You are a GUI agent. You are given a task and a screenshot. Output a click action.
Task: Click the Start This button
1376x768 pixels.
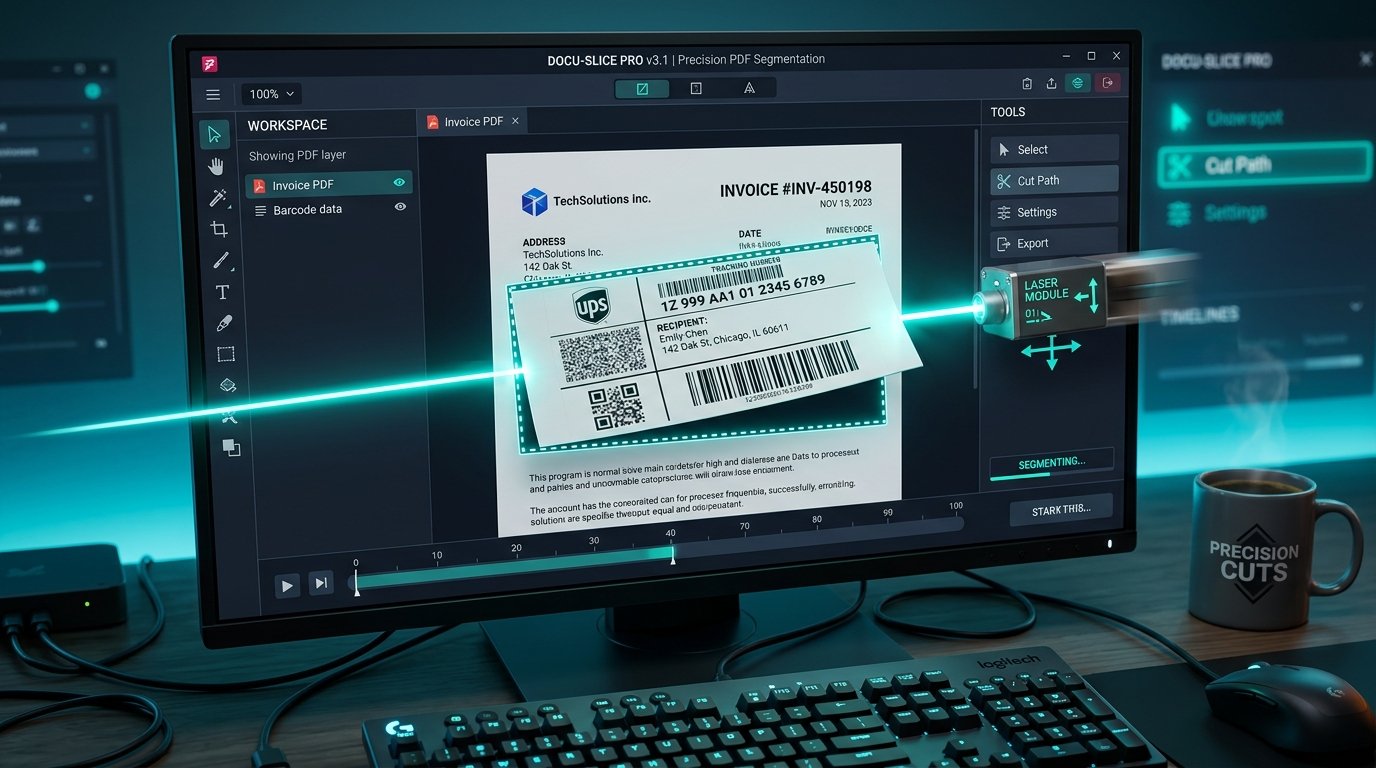coord(1059,509)
